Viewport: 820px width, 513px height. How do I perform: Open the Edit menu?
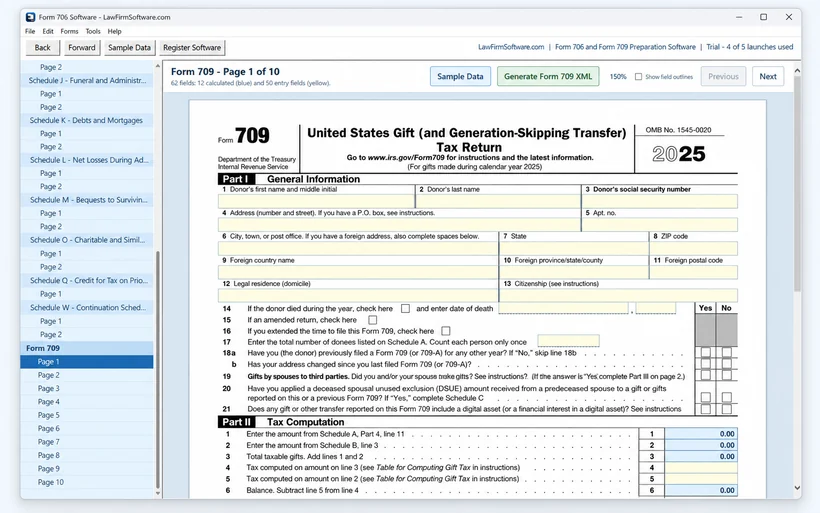pyautogui.click(x=48, y=31)
